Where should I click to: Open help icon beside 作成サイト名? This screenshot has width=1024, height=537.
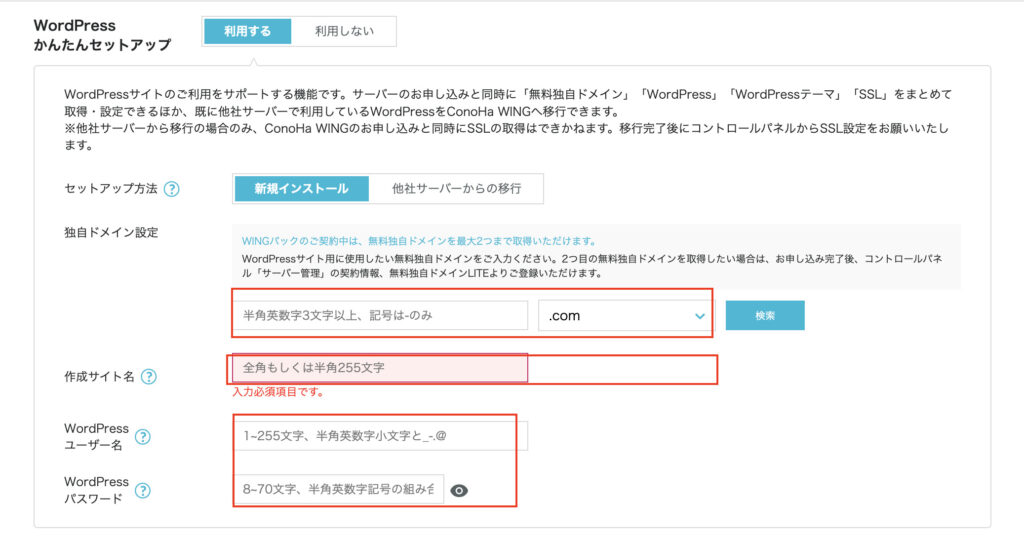[149, 376]
